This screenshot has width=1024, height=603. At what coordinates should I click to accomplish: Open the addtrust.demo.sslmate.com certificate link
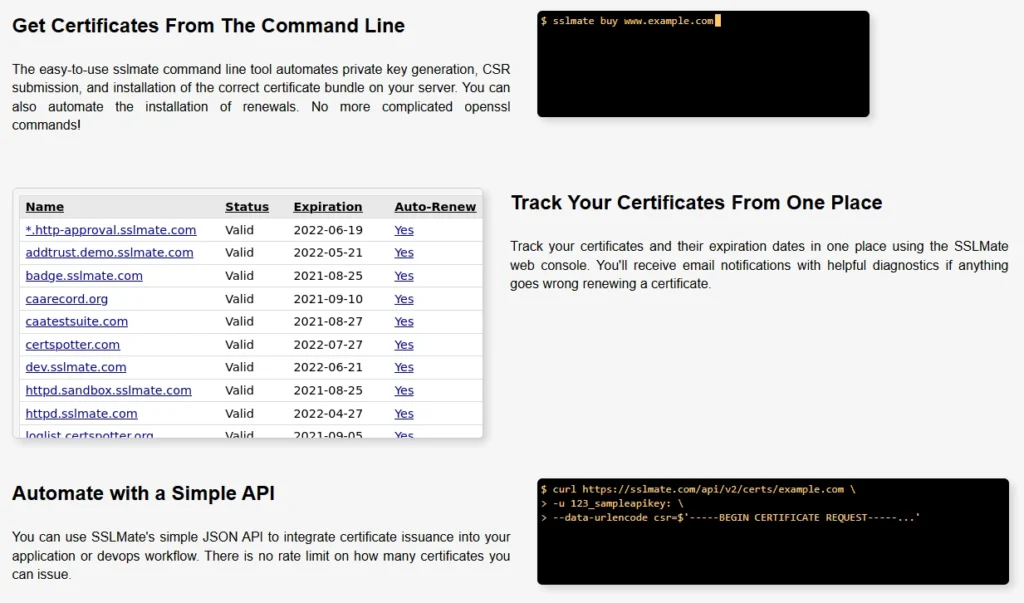pyautogui.click(x=109, y=252)
